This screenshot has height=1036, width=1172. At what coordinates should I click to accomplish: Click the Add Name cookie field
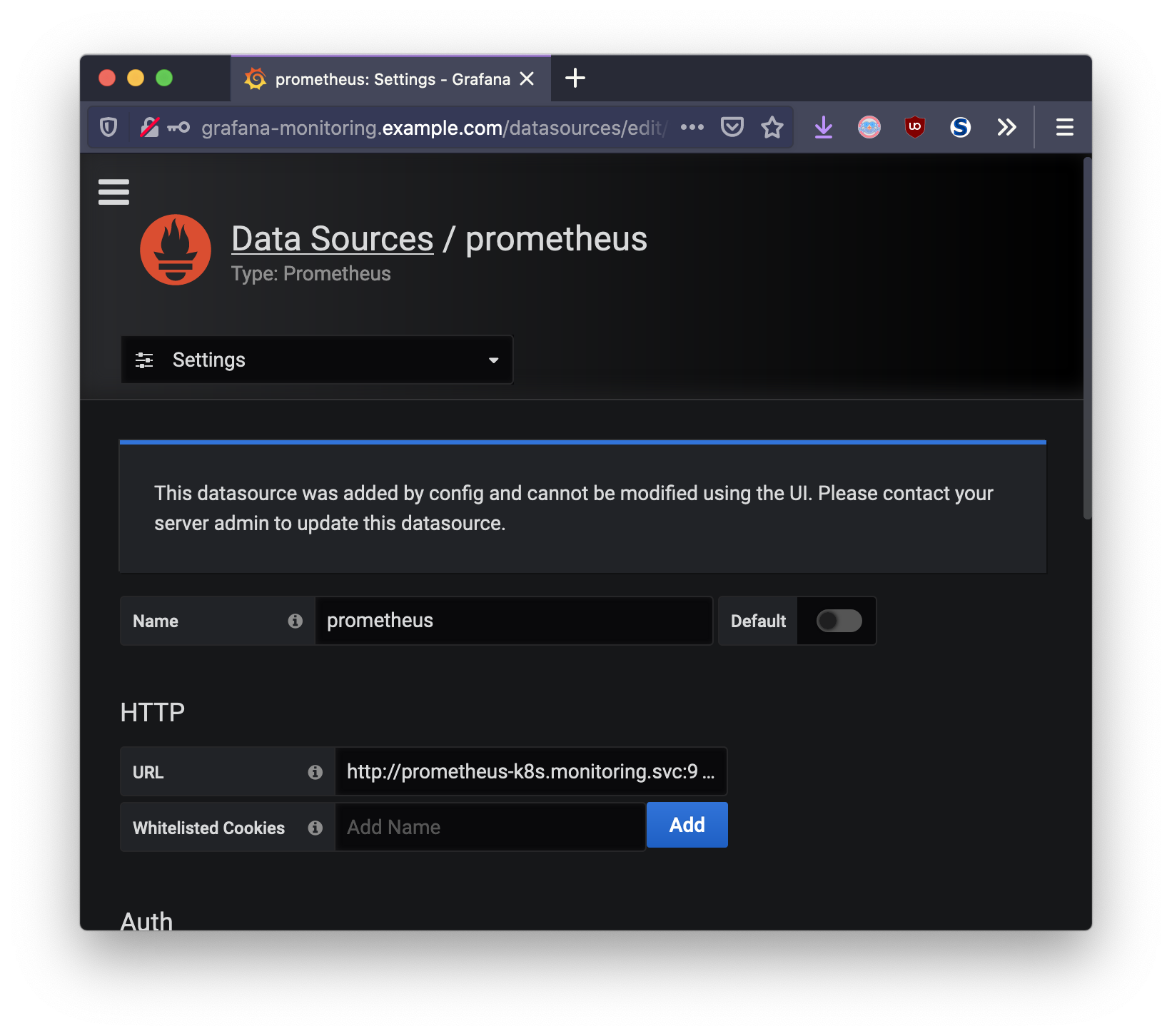(490, 827)
